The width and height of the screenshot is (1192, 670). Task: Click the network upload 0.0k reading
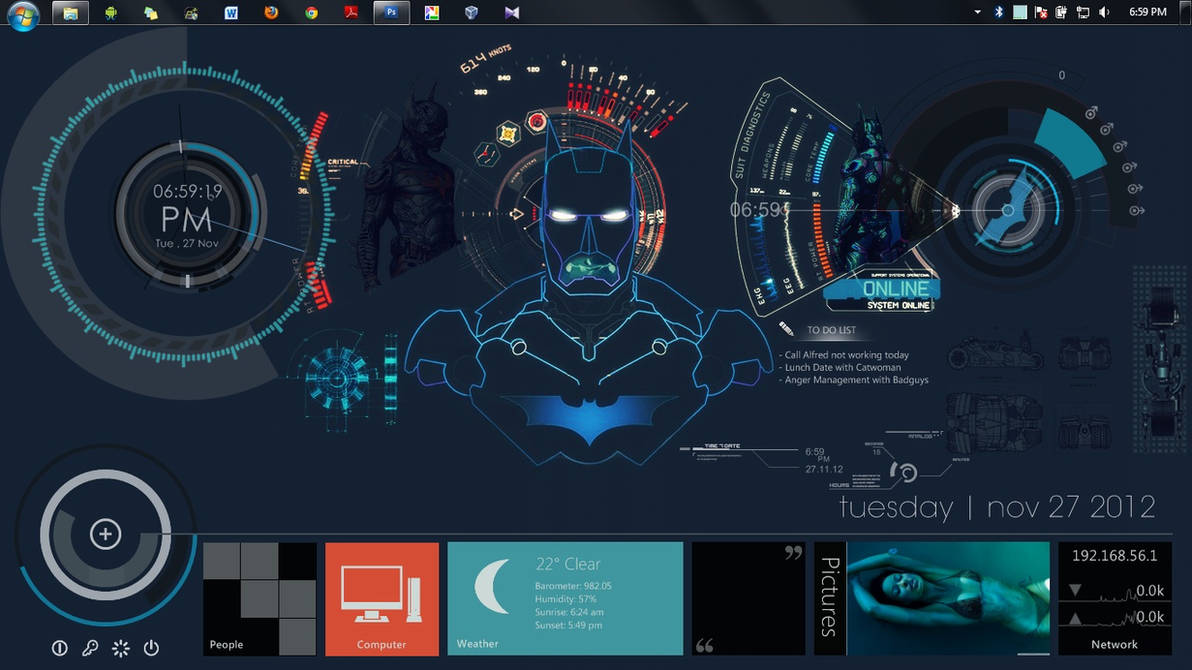[1149, 617]
